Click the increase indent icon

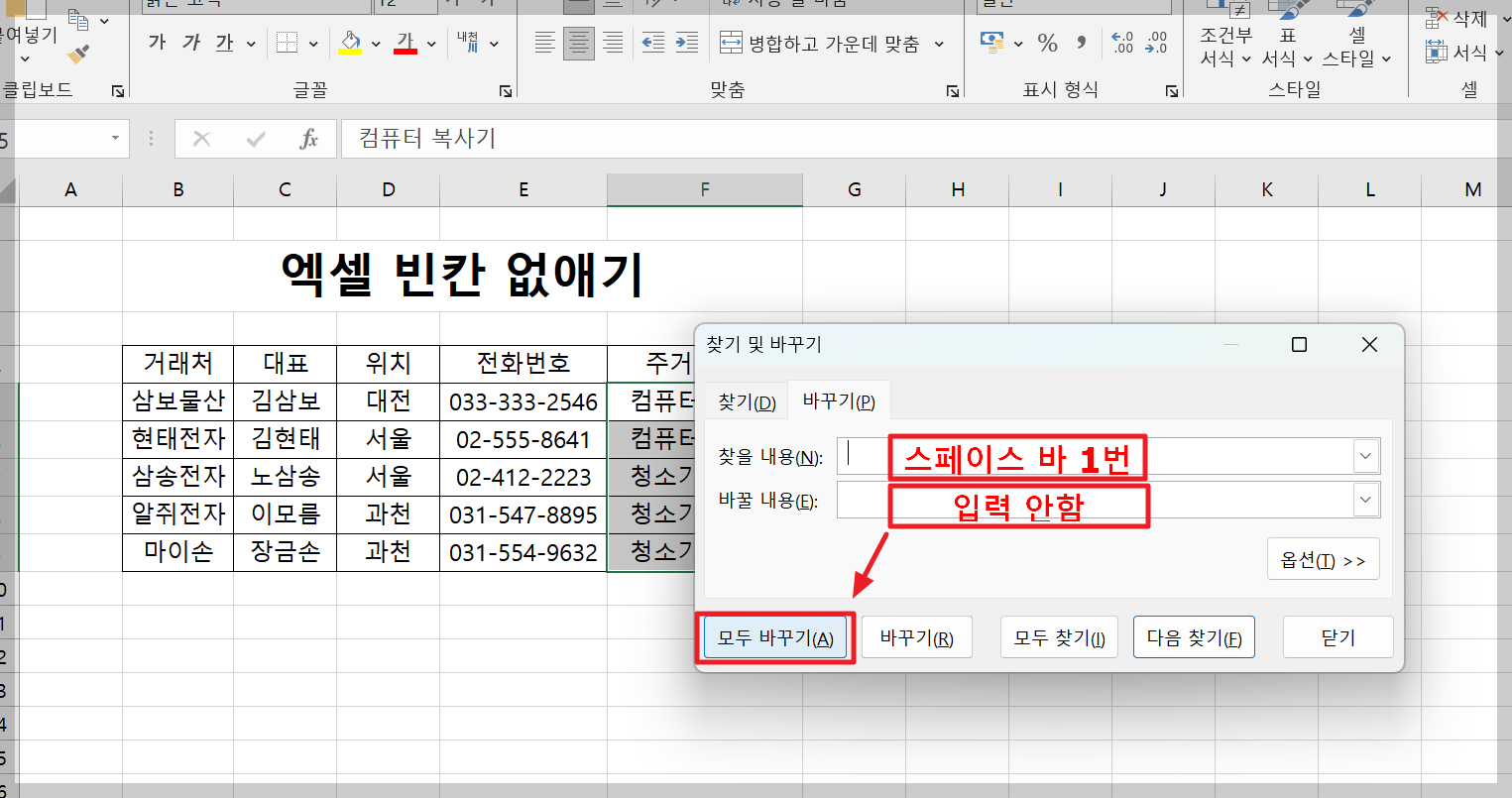click(688, 43)
